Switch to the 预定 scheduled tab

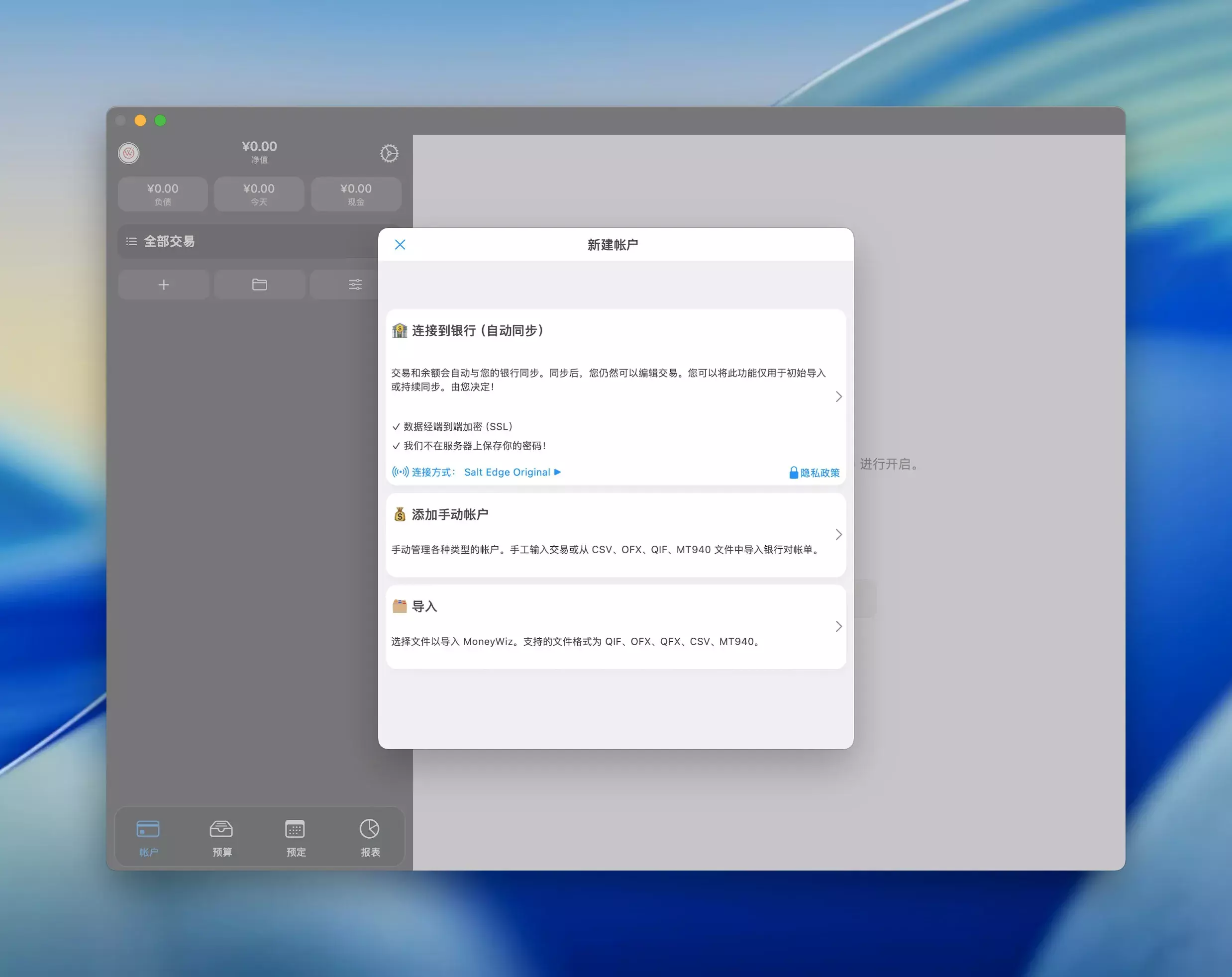pyautogui.click(x=296, y=838)
